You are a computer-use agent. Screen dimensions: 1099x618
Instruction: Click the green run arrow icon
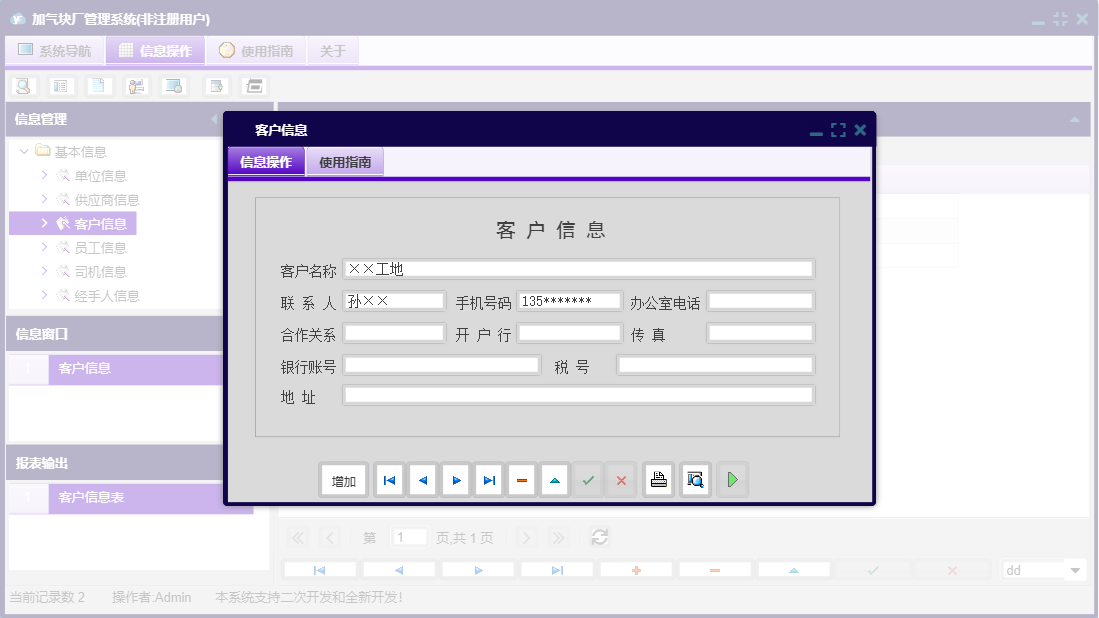(731, 480)
